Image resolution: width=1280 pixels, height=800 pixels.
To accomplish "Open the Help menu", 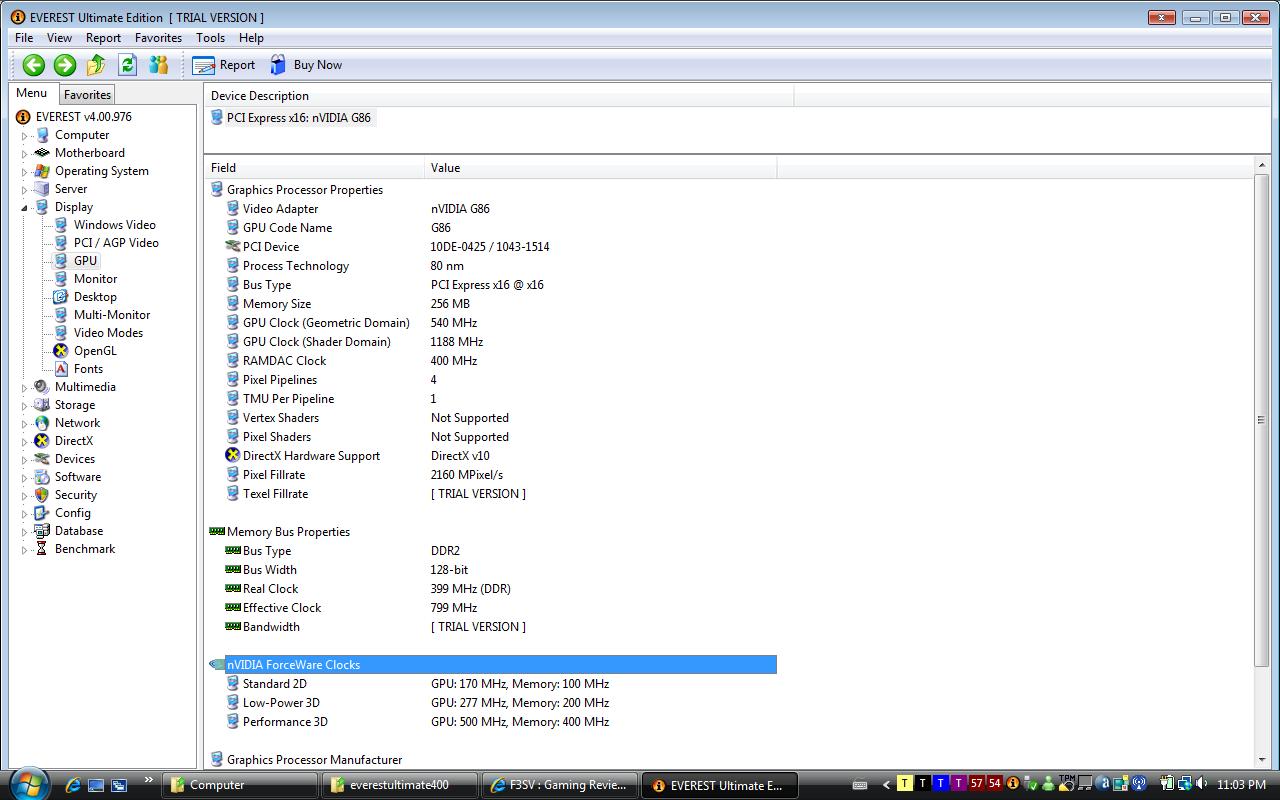I will click(x=251, y=38).
